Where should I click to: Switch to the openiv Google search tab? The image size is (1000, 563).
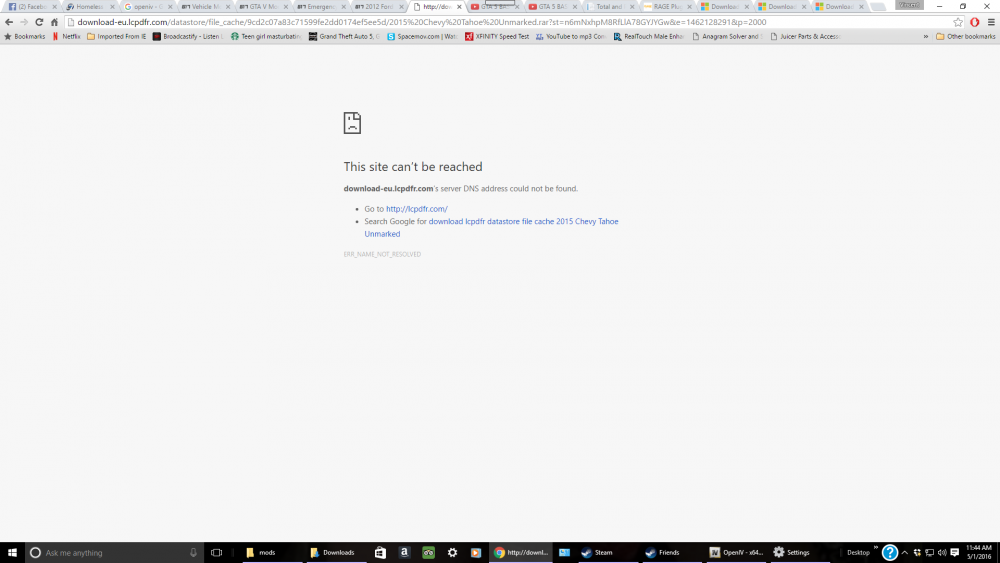[x=147, y=6]
